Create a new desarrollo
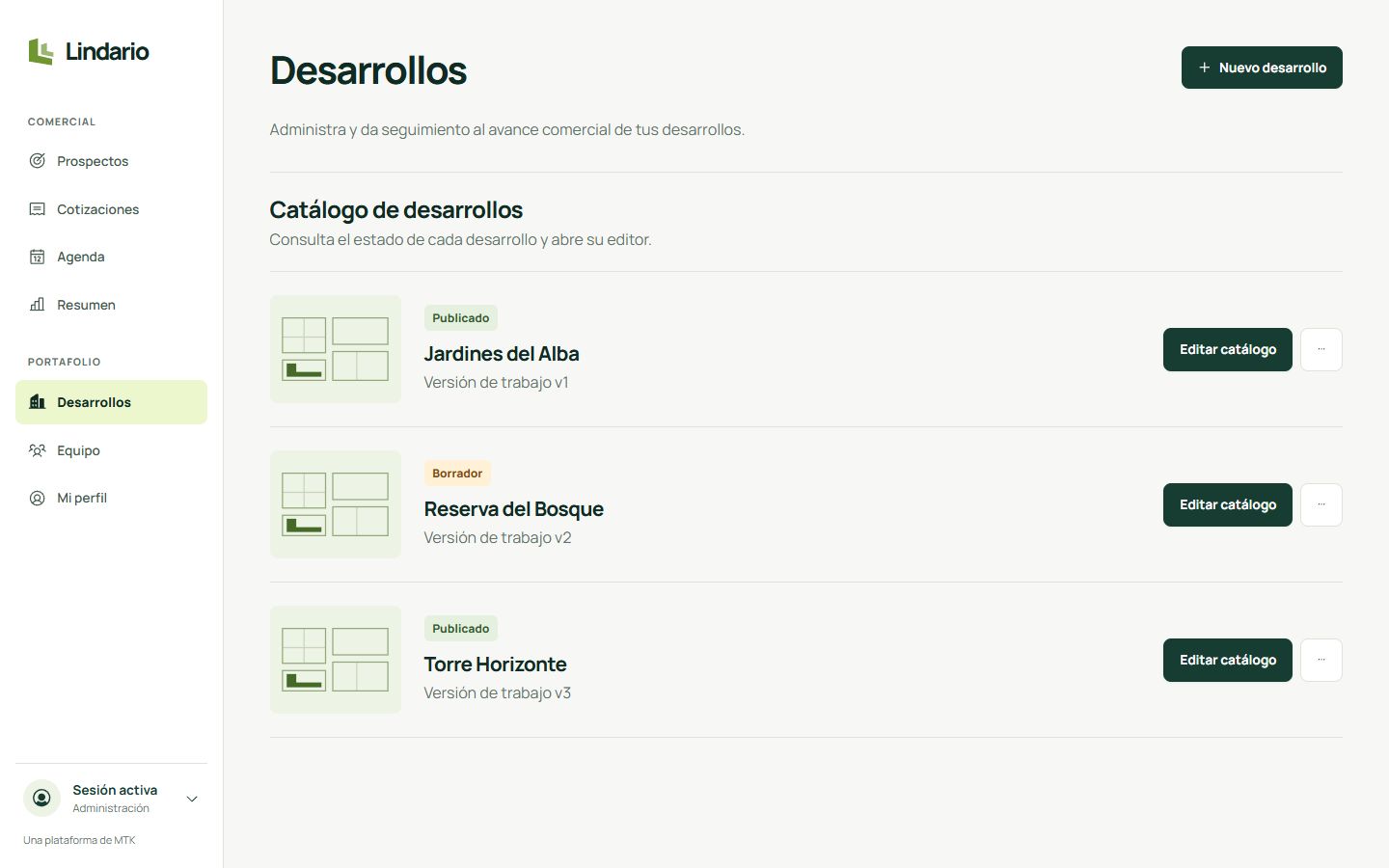The height and width of the screenshot is (868, 1389). tap(1262, 68)
